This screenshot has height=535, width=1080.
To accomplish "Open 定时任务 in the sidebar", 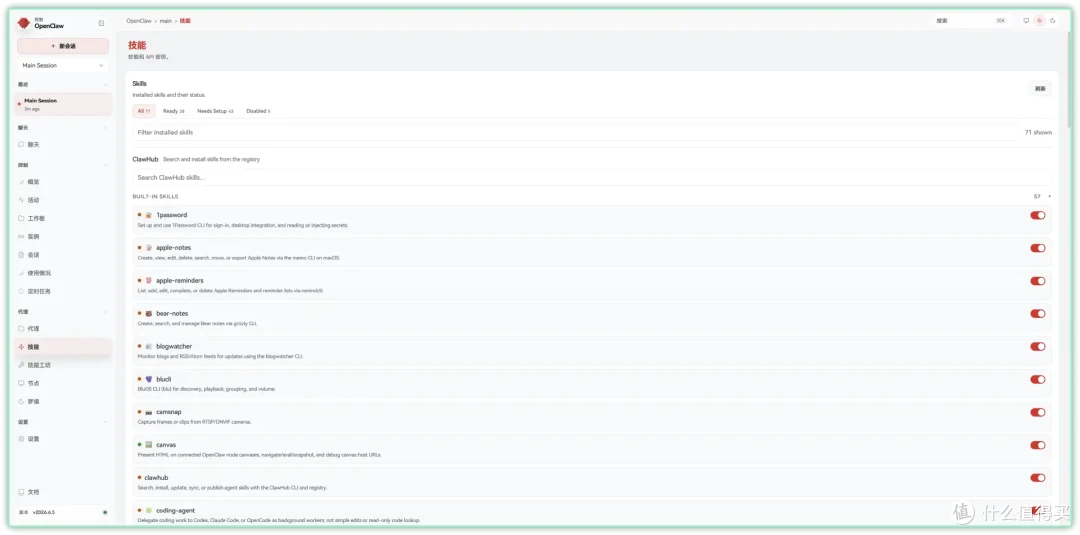I will [x=63, y=291].
